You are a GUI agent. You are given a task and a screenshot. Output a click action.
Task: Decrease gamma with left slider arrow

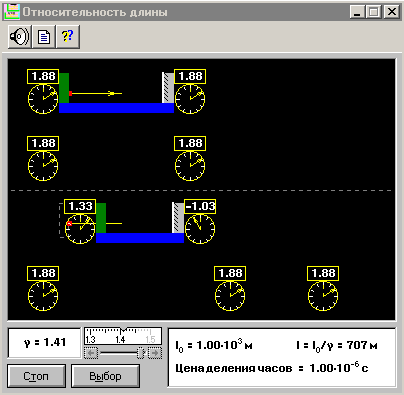[x=91, y=353]
